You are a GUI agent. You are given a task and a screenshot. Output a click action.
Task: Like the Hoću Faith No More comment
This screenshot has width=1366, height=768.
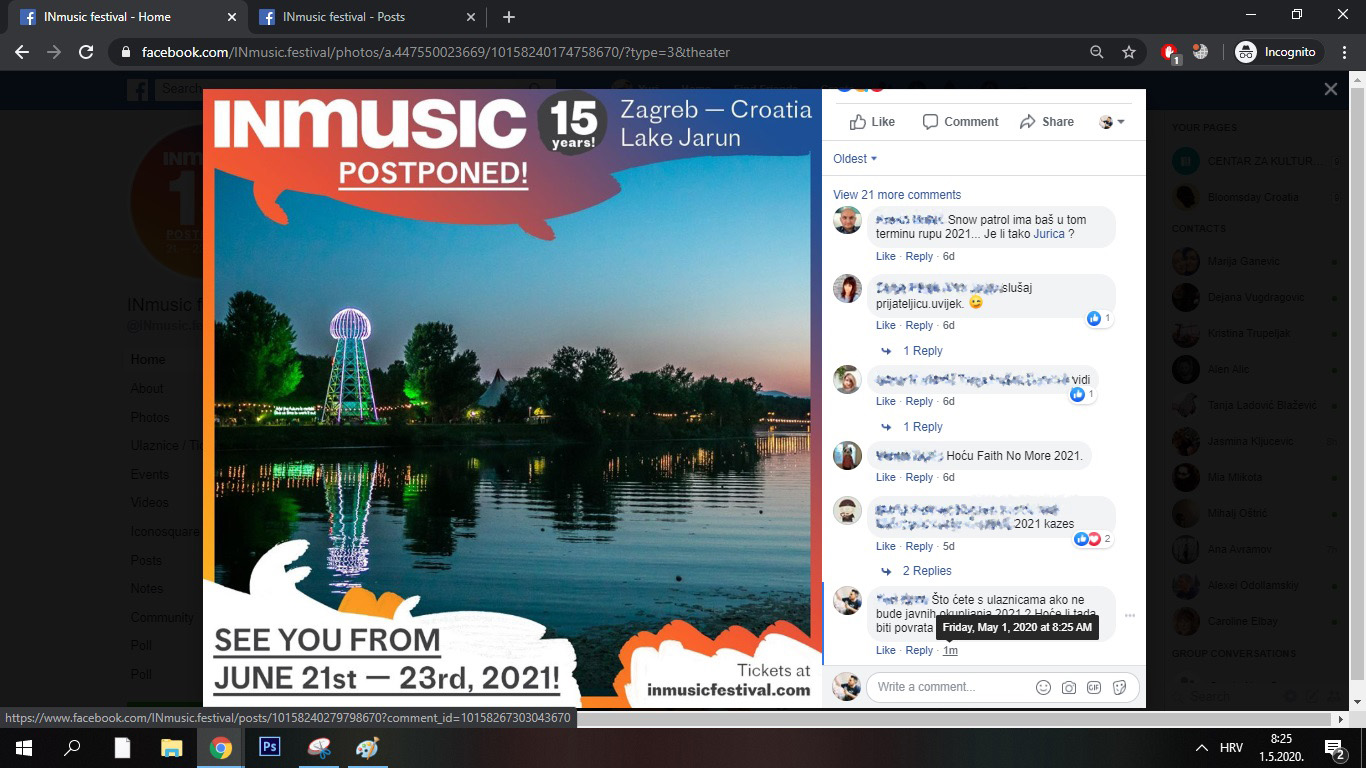click(x=886, y=477)
